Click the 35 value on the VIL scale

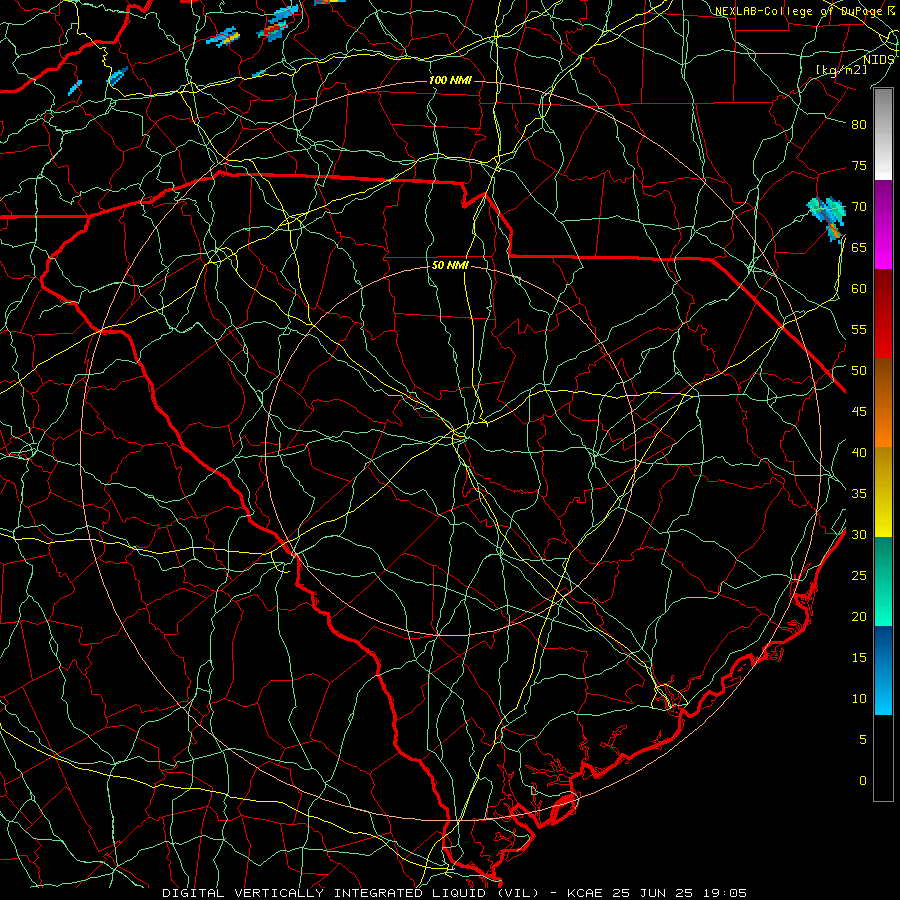pos(859,494)
